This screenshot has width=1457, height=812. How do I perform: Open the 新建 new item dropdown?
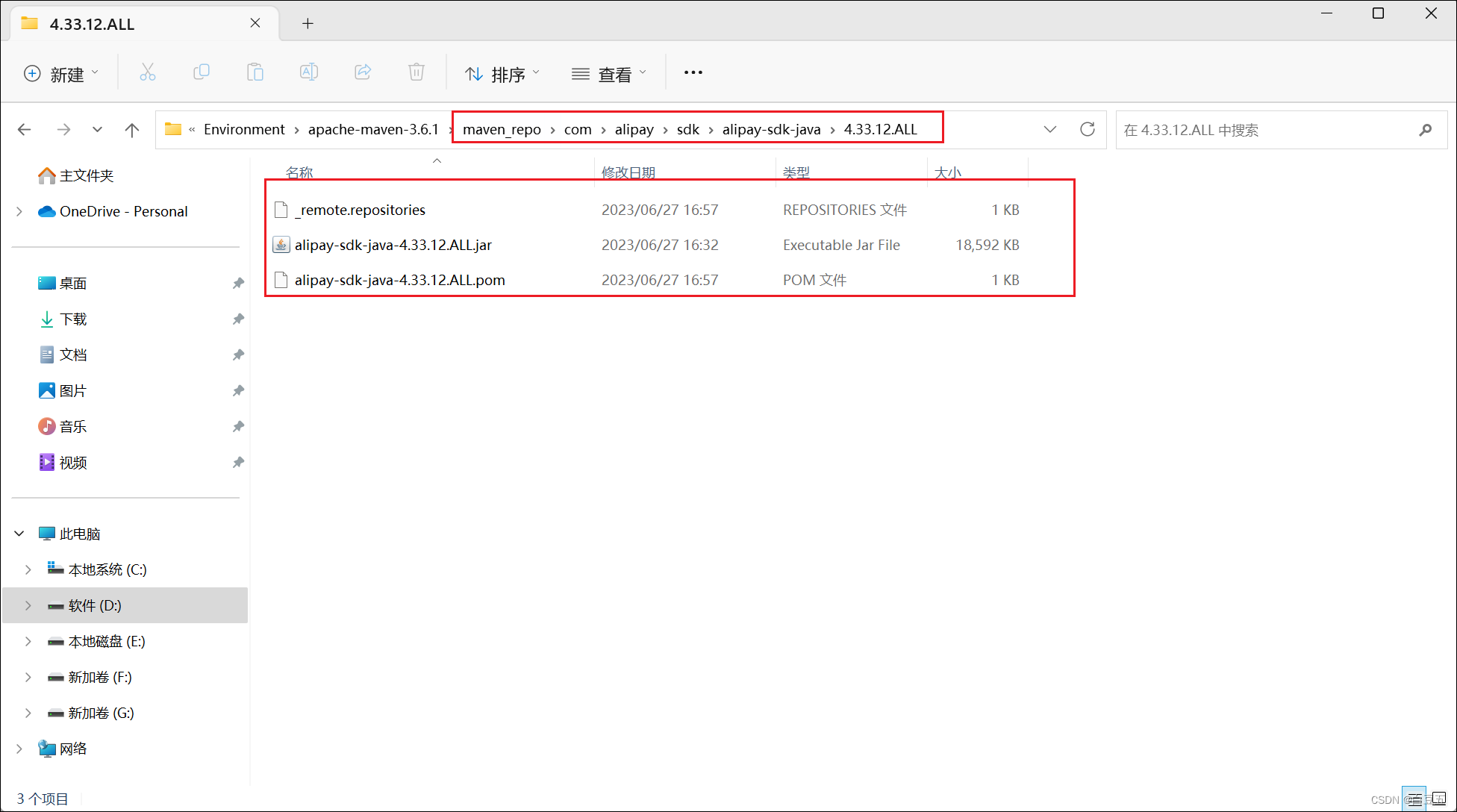[61, 74]
